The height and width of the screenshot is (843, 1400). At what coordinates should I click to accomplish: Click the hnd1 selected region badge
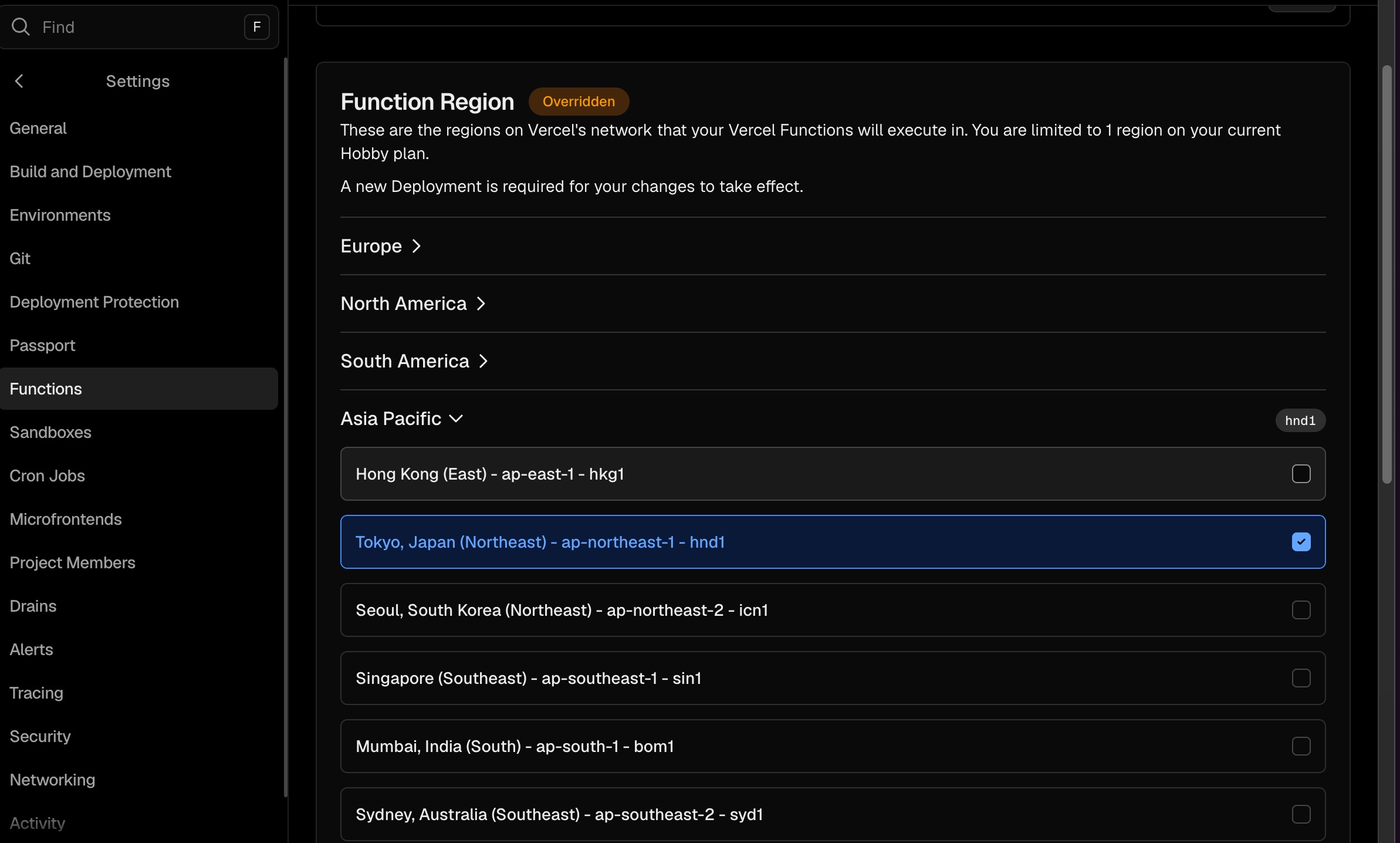(1300, 420)
